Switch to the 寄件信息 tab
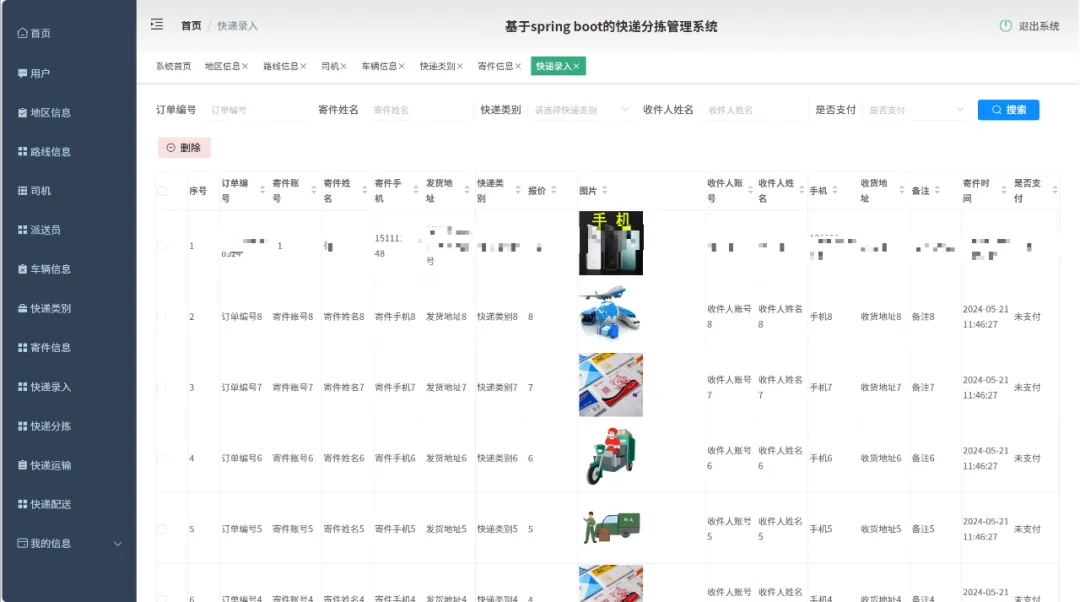This screenshot has width=1080, height=602. (495, 66)
